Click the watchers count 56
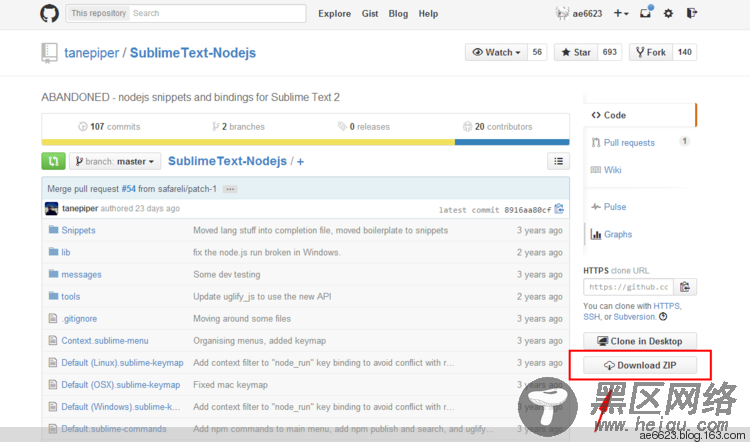 (537, 52)
